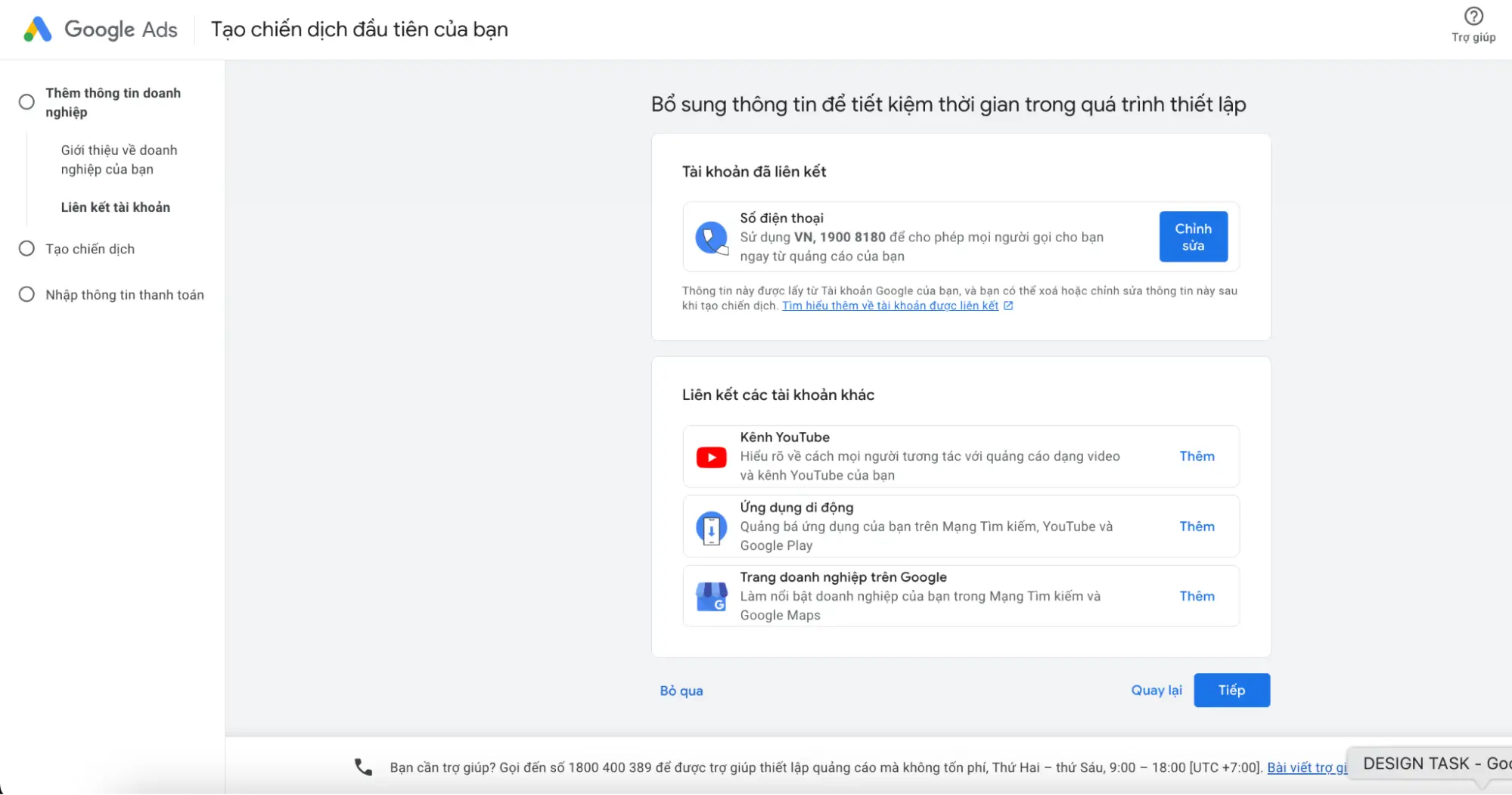Add Google Business Profile with Thêm
This screenshot has width=1512, height=795.
point(1197,596)
